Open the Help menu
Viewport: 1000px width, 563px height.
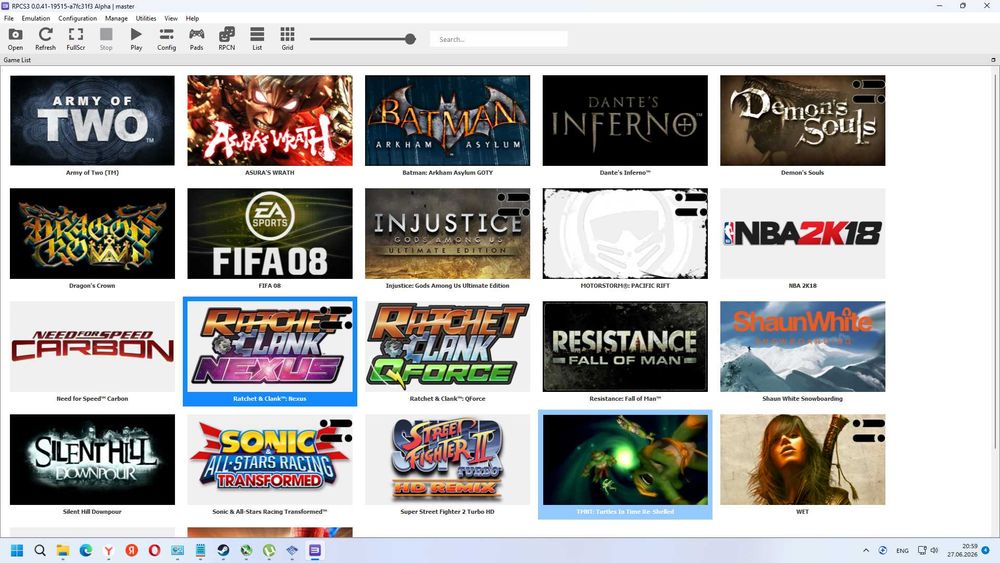pos(192,18)
